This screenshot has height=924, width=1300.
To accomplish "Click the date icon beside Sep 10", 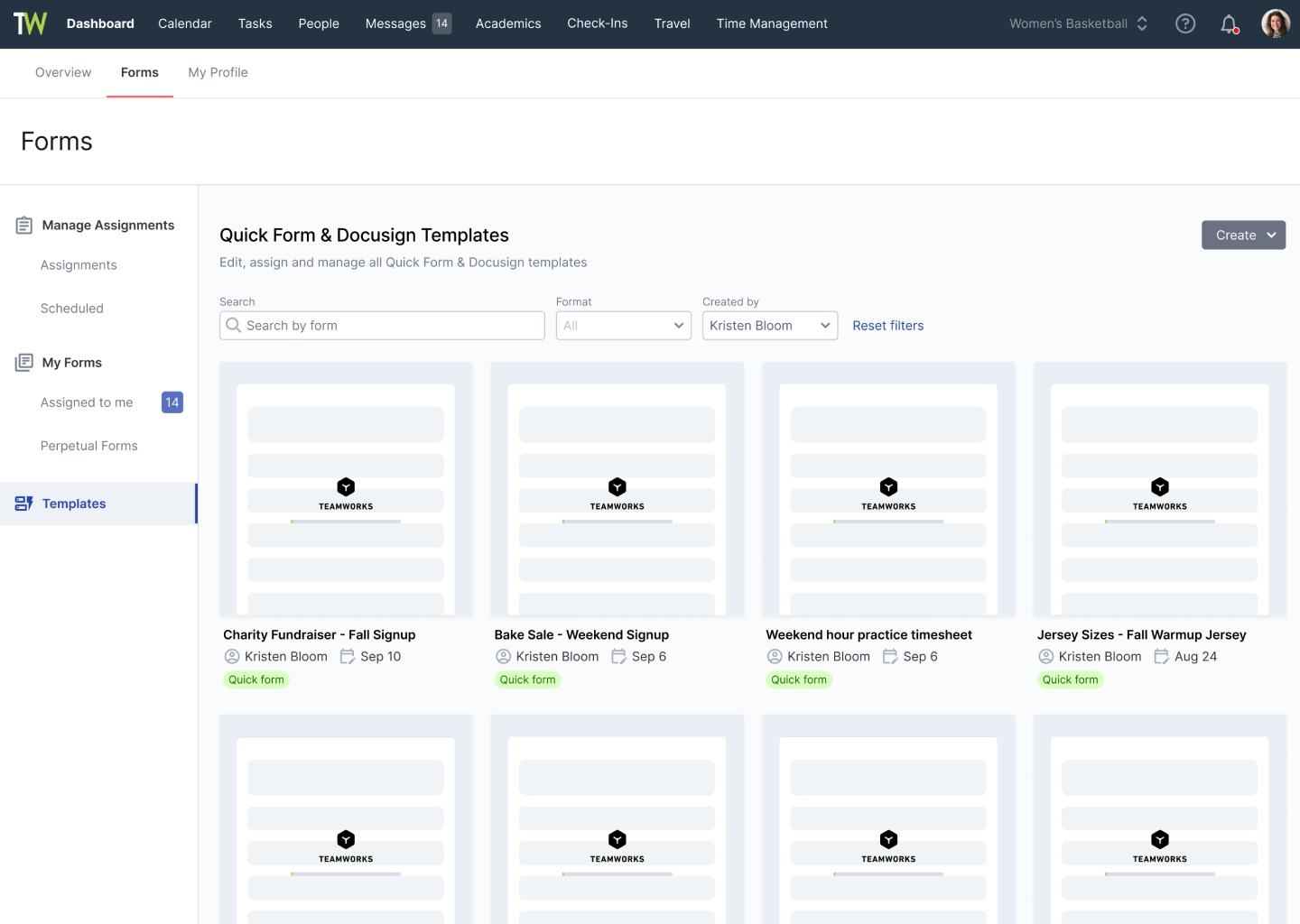I will pyautogui.click(x=348, y=657).
